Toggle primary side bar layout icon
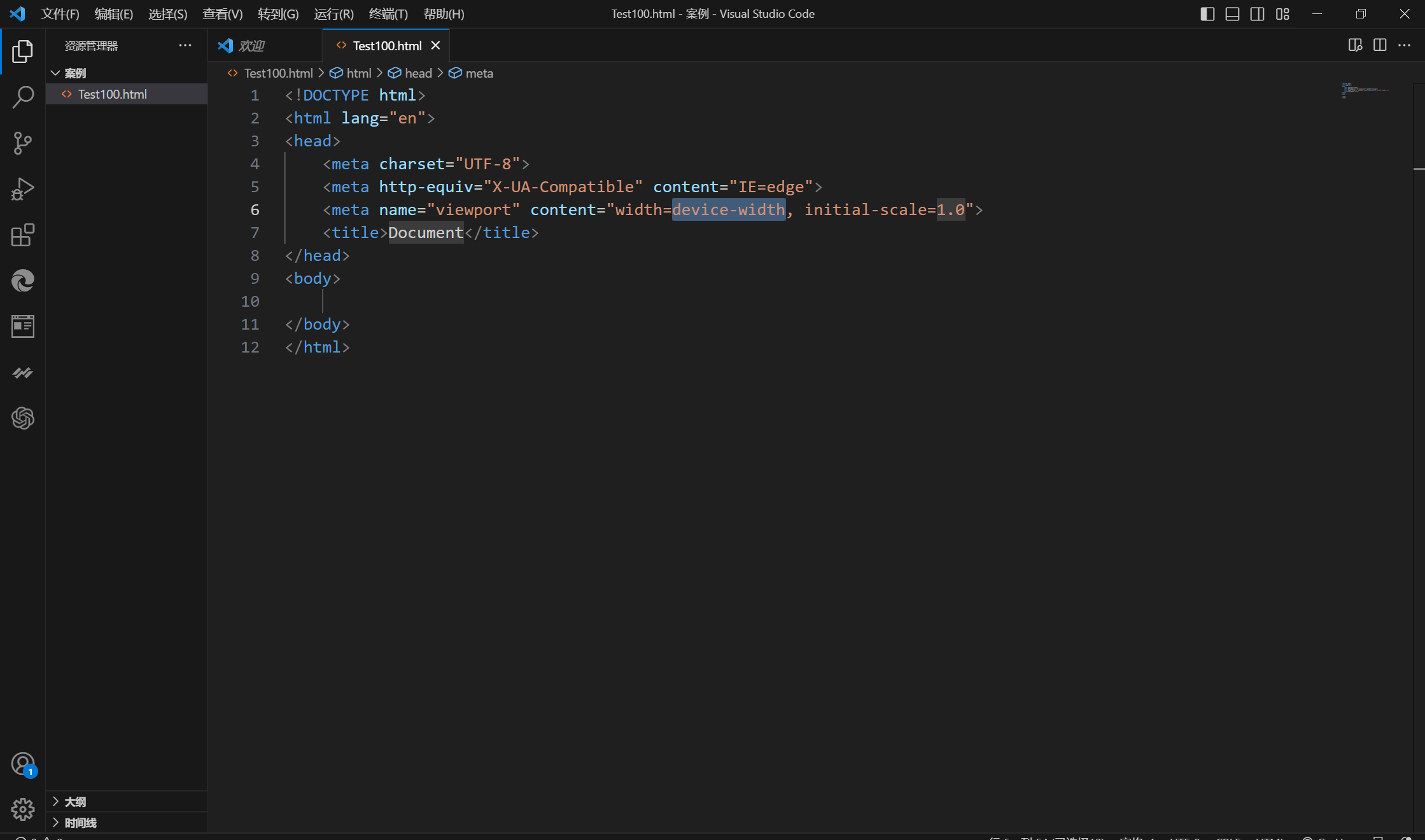Image resolution: width=1425 pixels, height=840 pixels. [1207, 13]
